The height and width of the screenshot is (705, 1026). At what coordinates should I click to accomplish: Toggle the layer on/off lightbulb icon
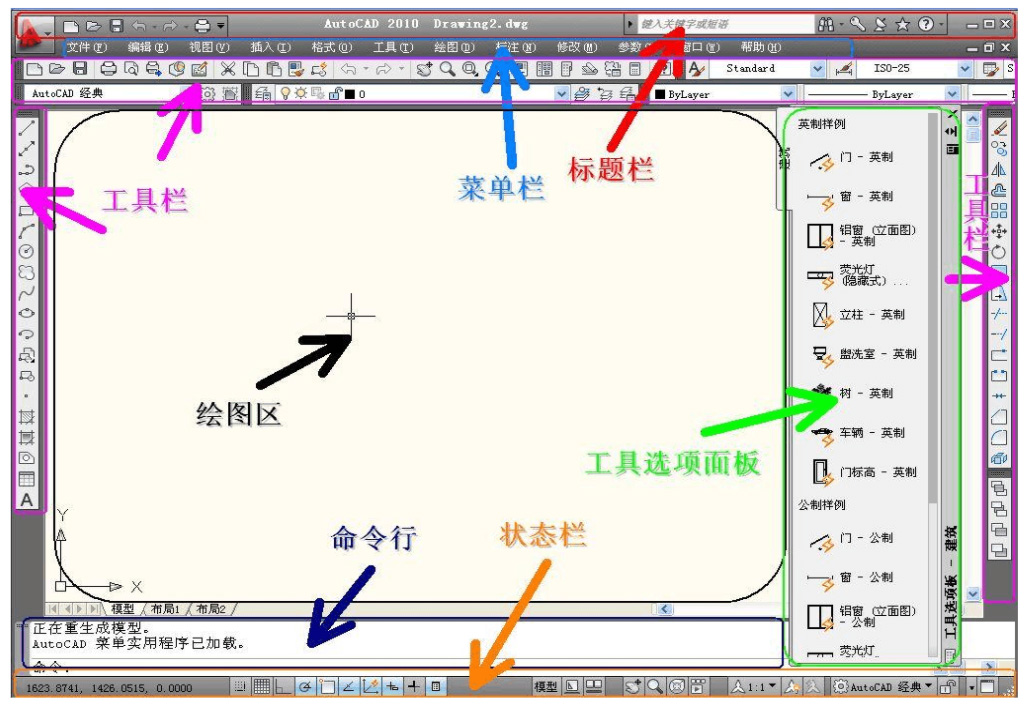tap(285, 94)
